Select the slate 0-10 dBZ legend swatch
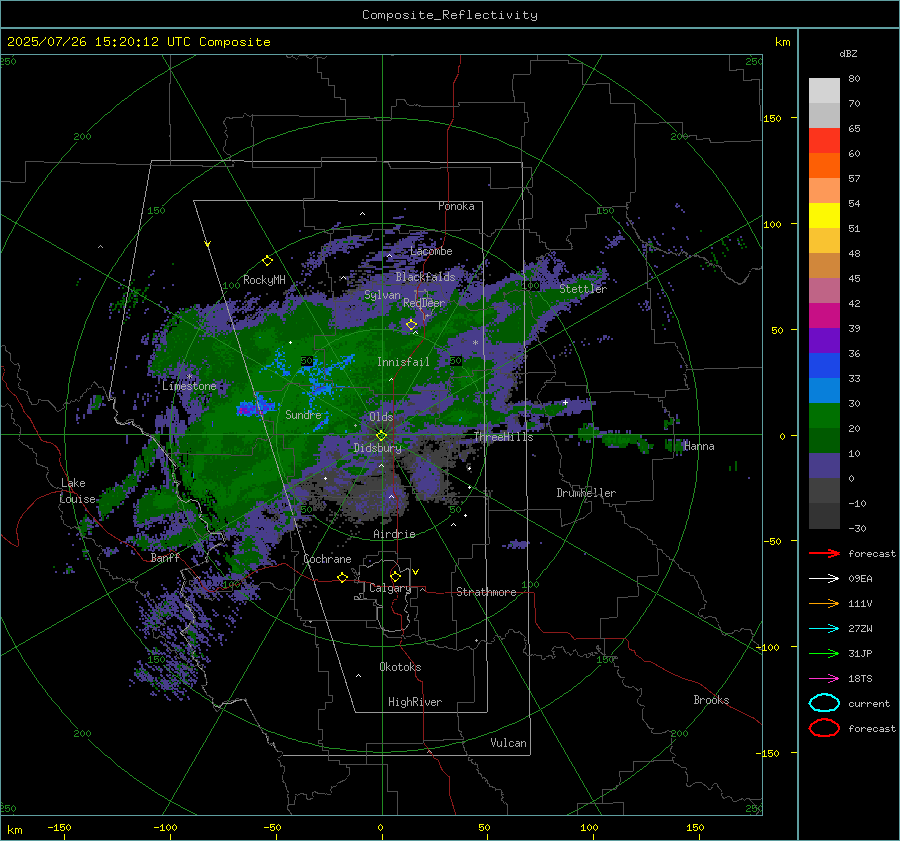 pyautogui.click(x=824, y=465)
